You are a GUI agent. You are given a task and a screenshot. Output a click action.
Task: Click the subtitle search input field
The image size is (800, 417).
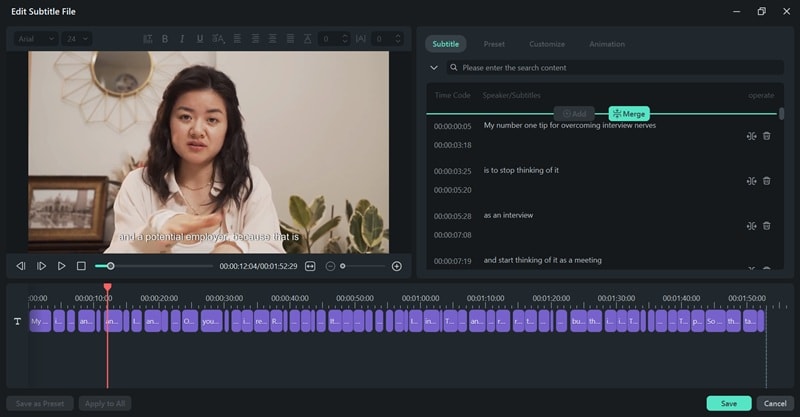click(615, 67)
